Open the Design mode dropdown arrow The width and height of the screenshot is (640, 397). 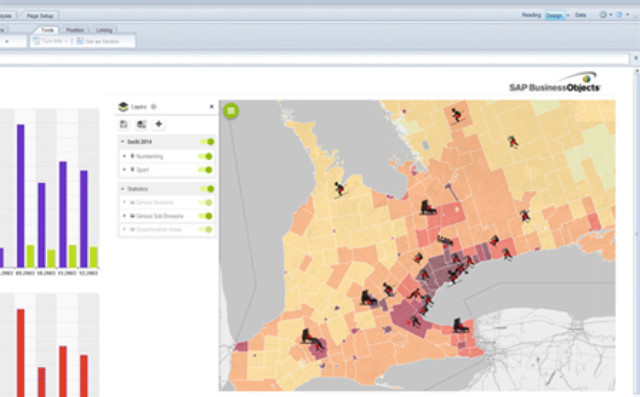(568, 16)
